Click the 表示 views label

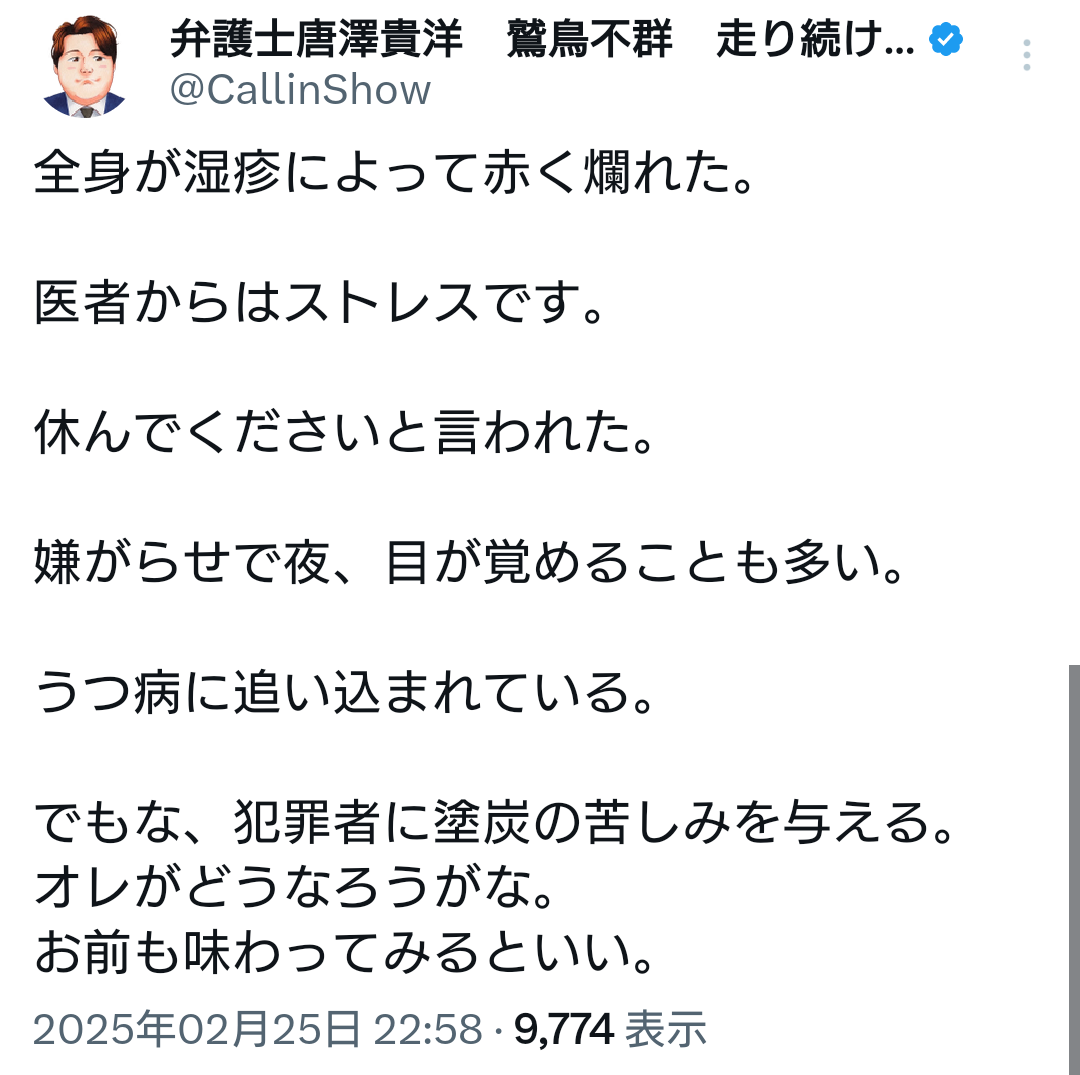click(x=666, y=1029)
